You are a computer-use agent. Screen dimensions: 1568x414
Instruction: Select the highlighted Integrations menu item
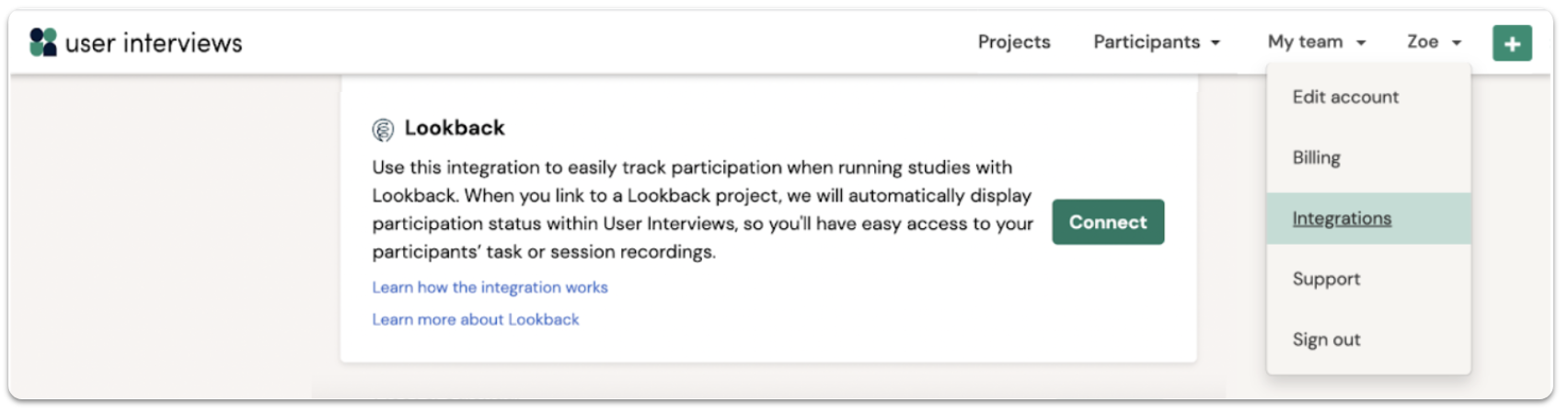[1368, 218]
